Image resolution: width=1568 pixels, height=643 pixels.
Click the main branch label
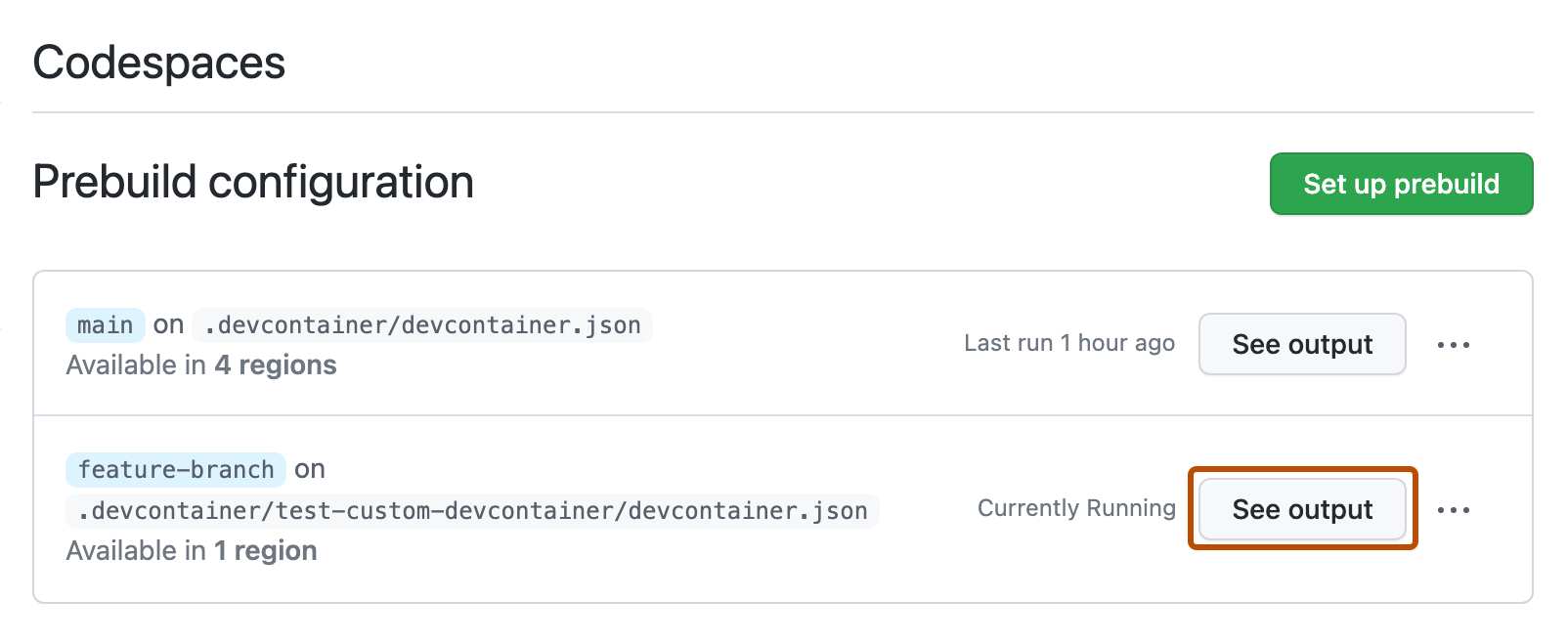pyautogui.click(x=105, y=324)
